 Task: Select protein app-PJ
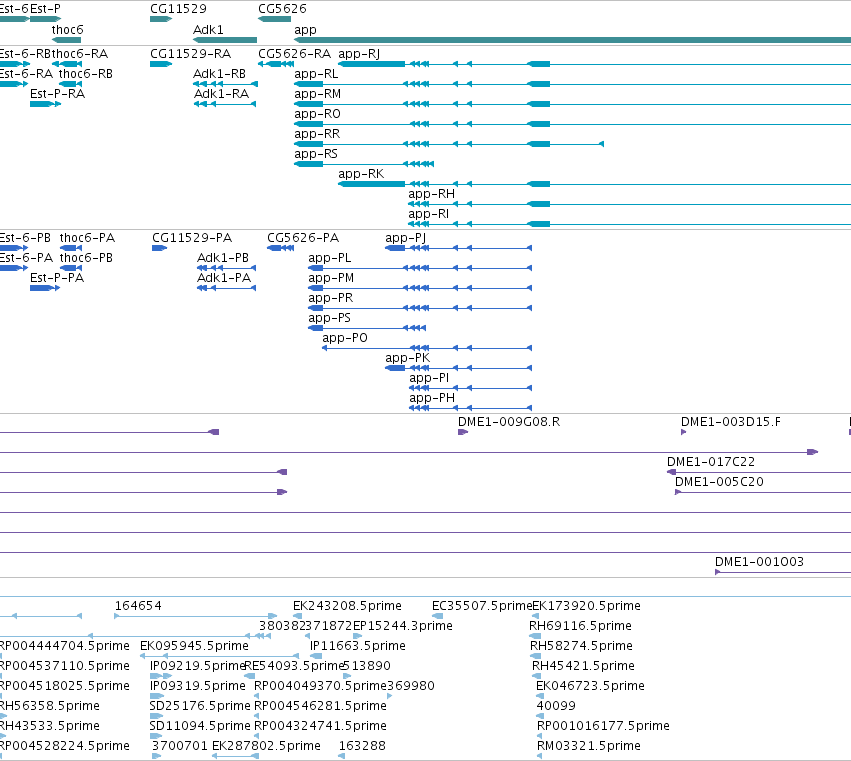(405, 238)
